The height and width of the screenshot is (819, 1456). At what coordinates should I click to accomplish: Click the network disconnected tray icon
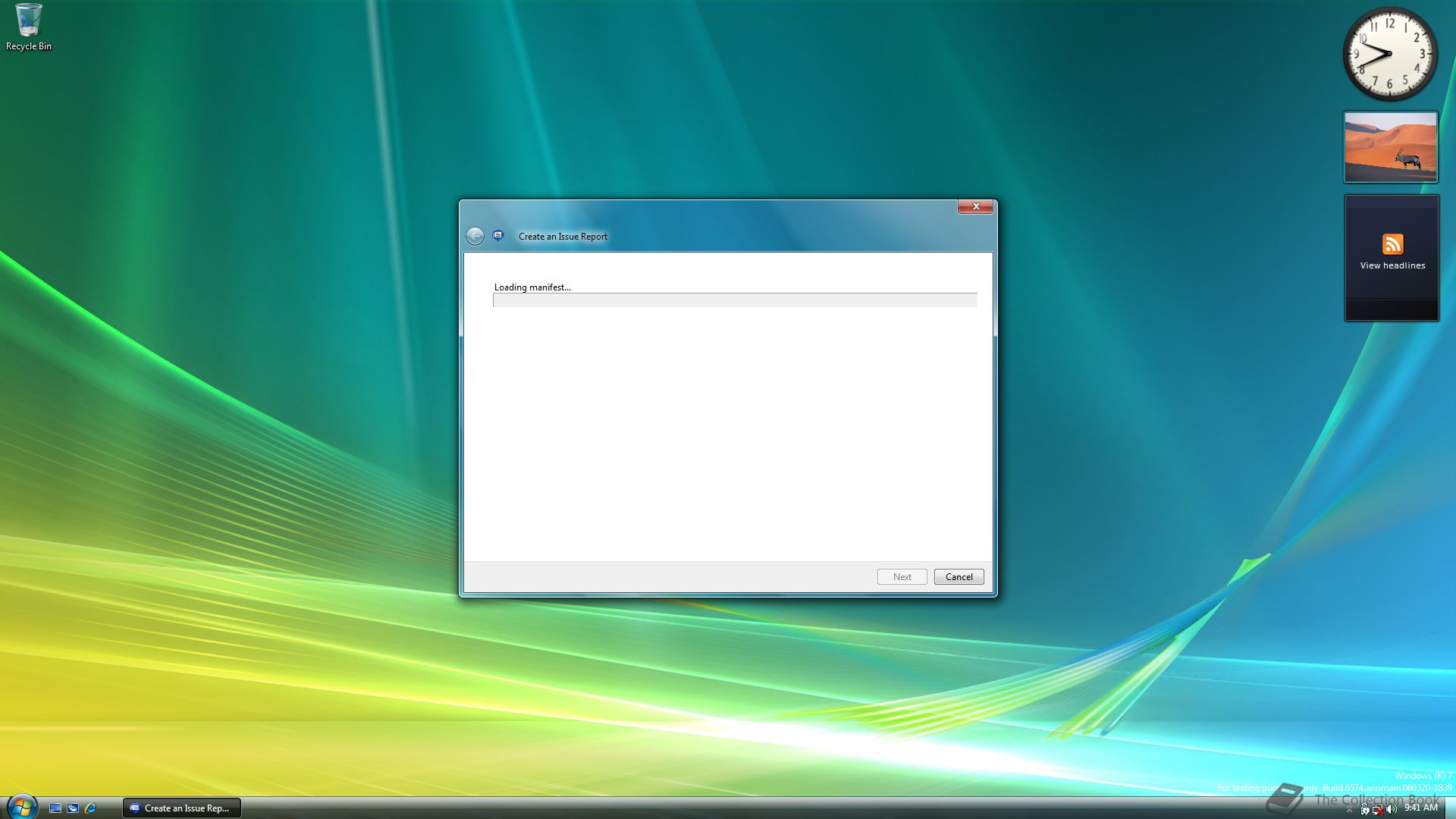coord(1378,809)
